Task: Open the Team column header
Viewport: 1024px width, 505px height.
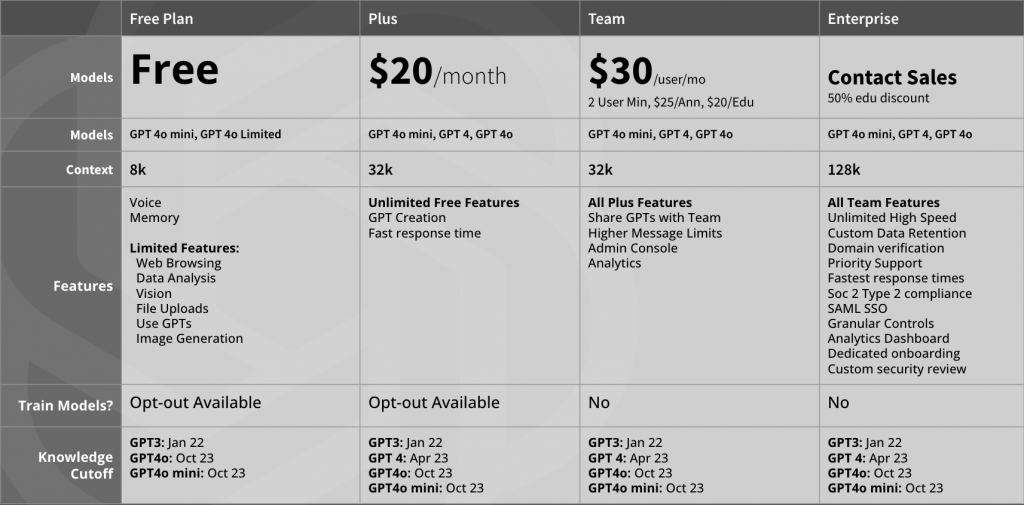Action: pyautogui.click(x=606, y=19)
